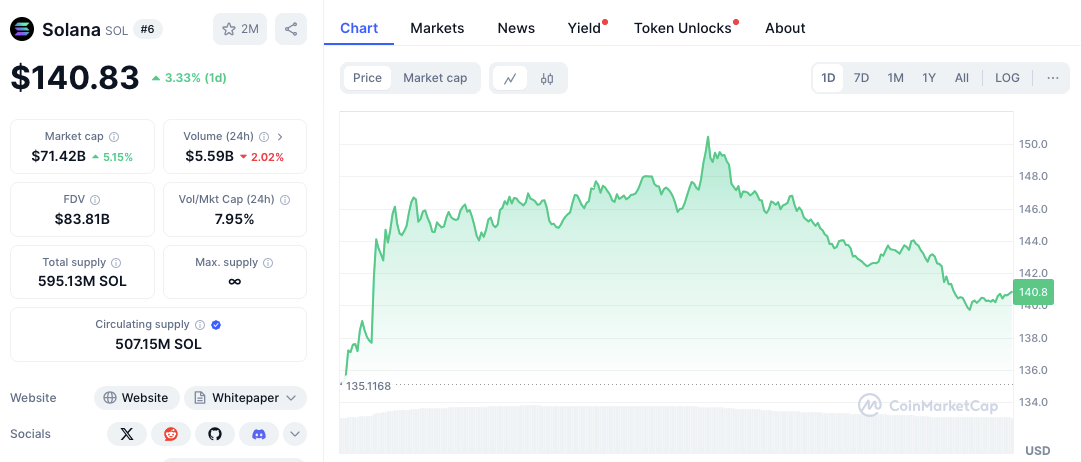The image size is (1081, 462).
Task: Click info icon next to Total supply
Action: (x=116, y=263)
